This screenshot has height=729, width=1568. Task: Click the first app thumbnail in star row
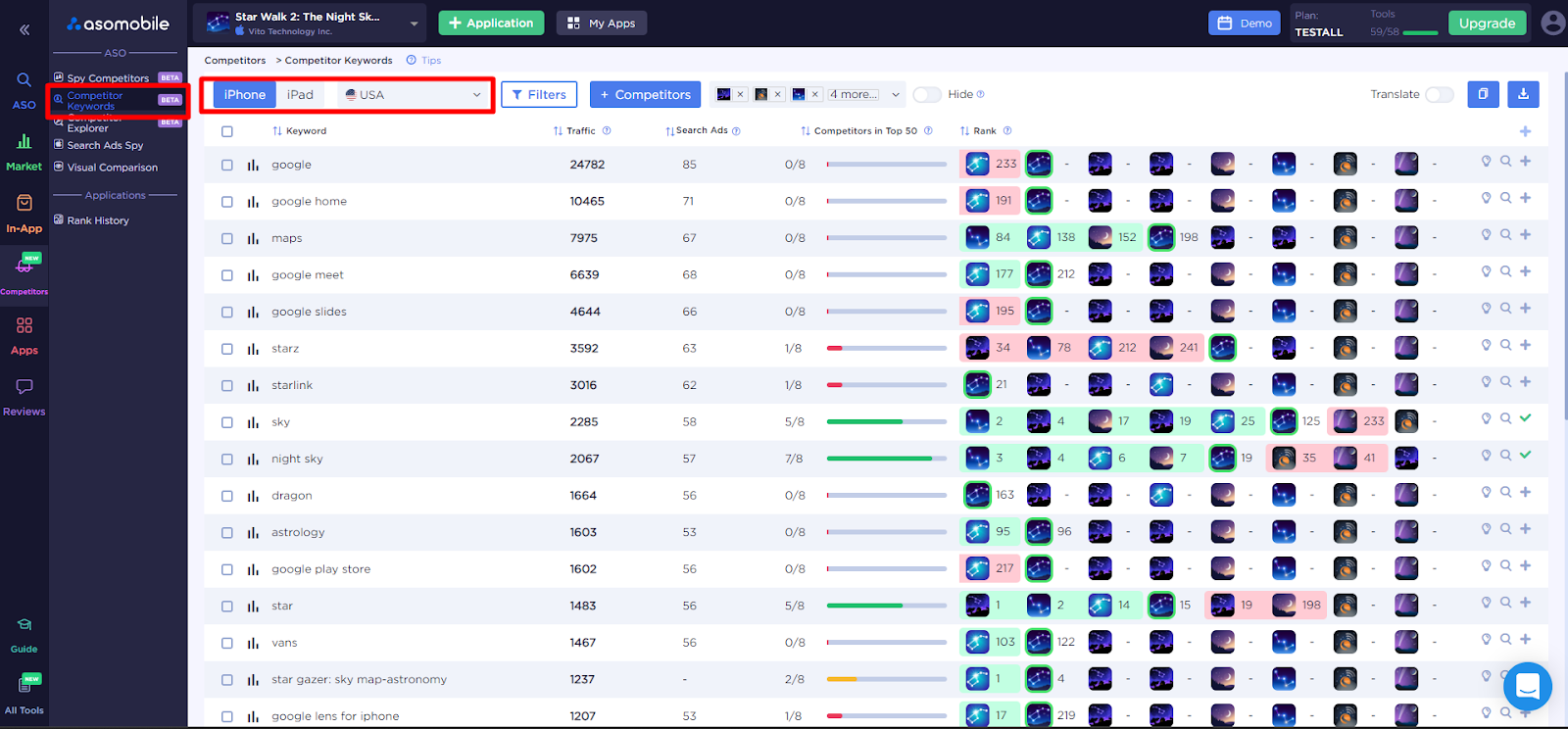(977, 605)
